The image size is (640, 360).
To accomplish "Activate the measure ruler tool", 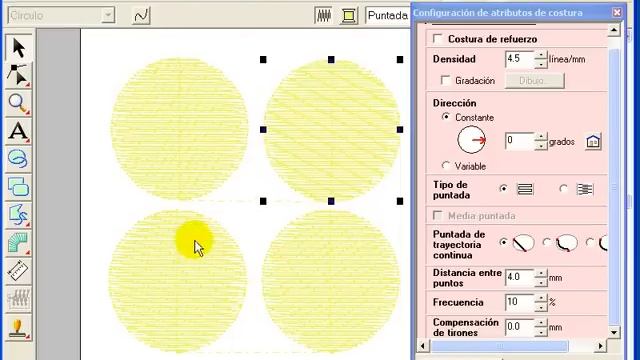I will click(18, 271).
